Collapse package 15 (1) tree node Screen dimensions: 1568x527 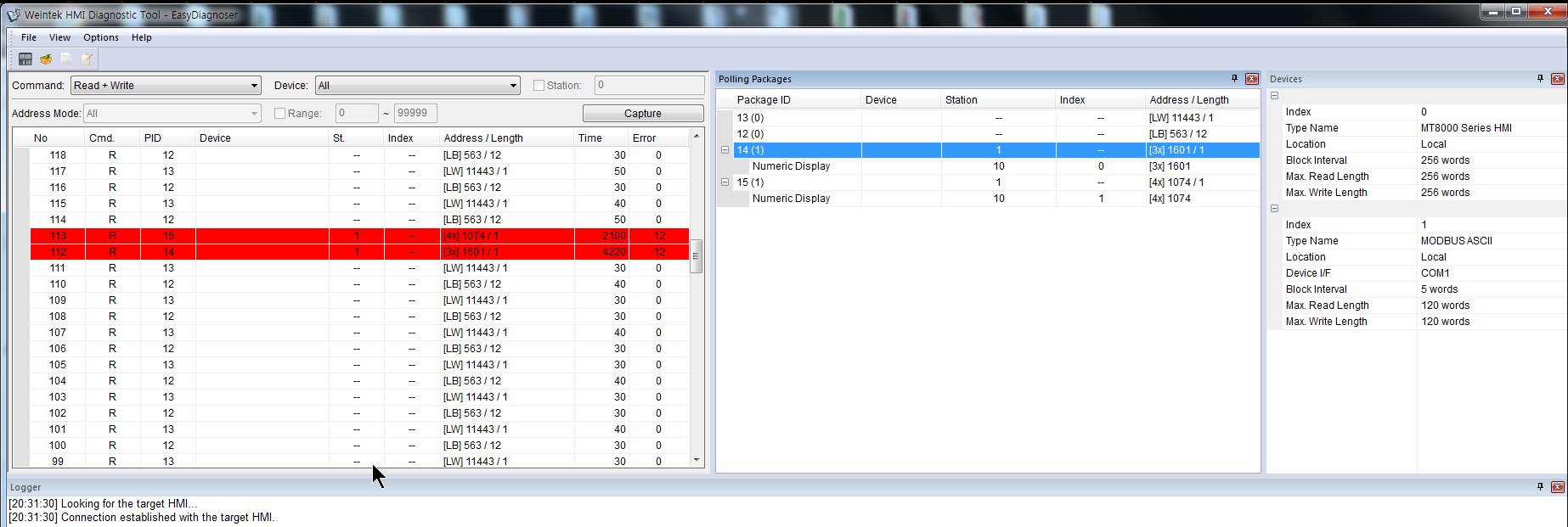tap(725, 182)
